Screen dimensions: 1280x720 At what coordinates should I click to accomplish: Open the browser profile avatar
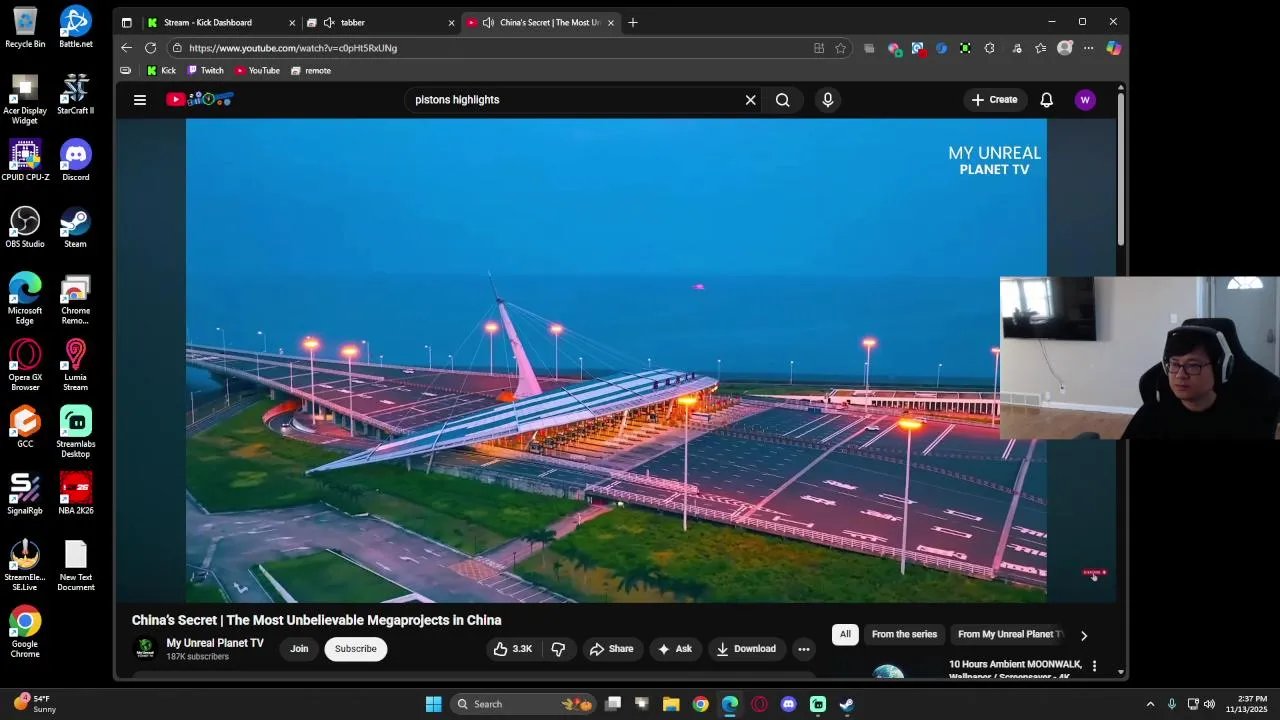point(1065,48)
